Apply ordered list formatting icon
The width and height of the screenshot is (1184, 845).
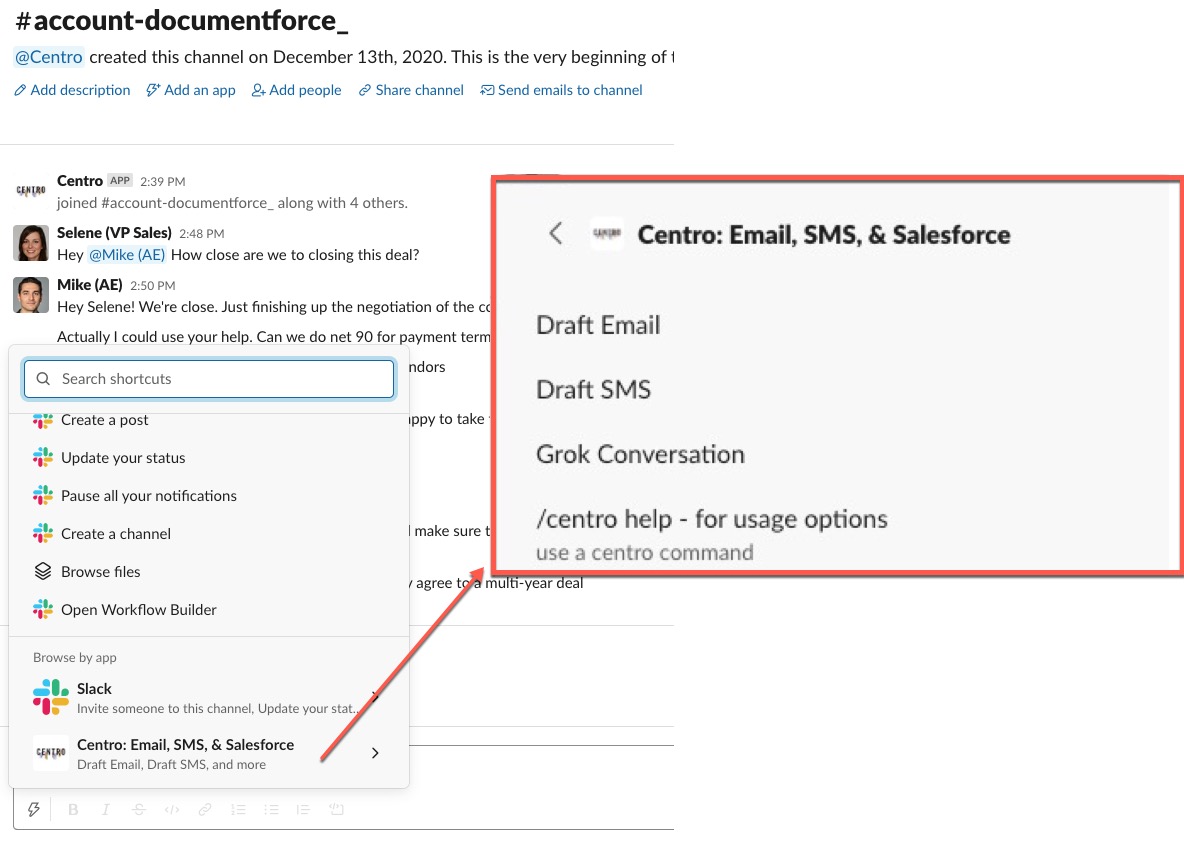238,810
